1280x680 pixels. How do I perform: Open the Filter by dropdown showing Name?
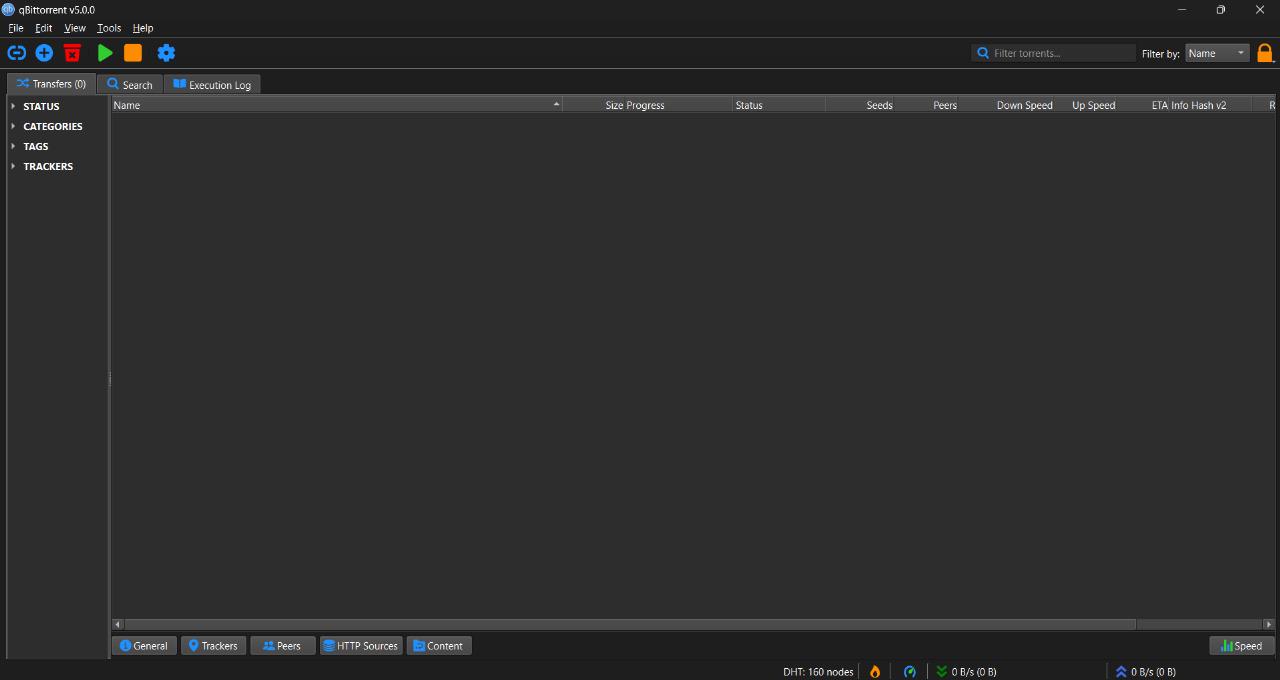click(x=1216, y=53)
